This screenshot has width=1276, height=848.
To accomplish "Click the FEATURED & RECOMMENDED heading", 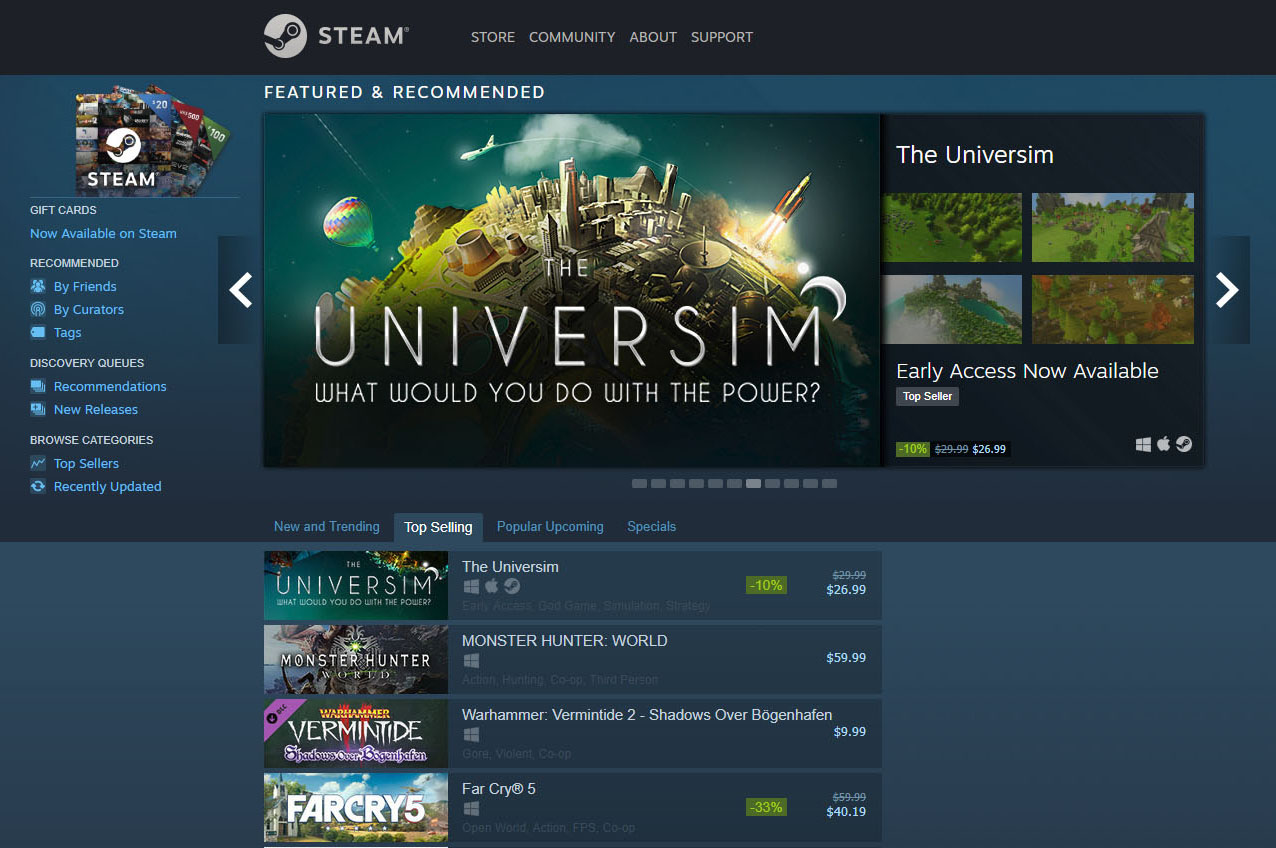I will [x=404, y=92].
